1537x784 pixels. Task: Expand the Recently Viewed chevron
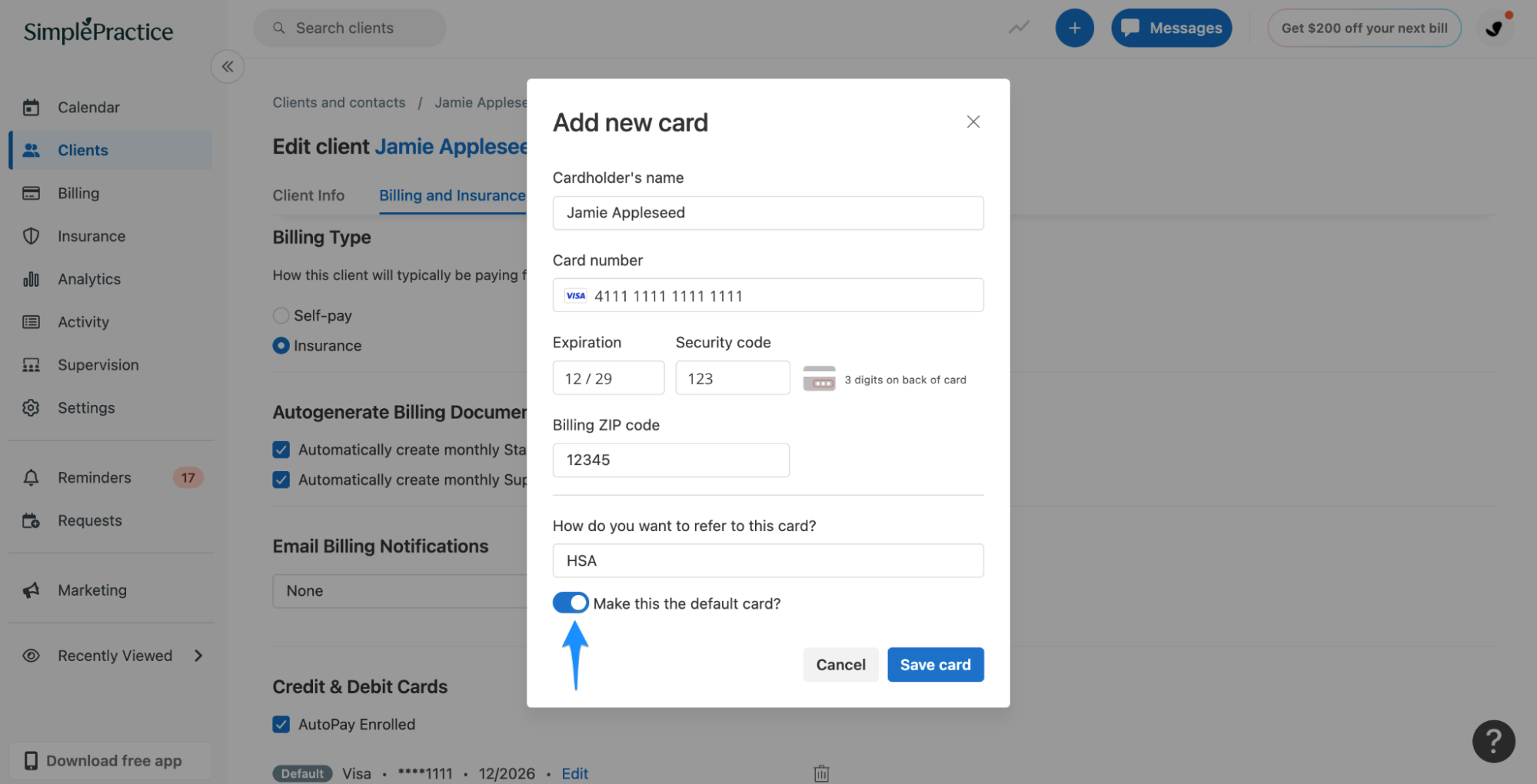point(198,656)
